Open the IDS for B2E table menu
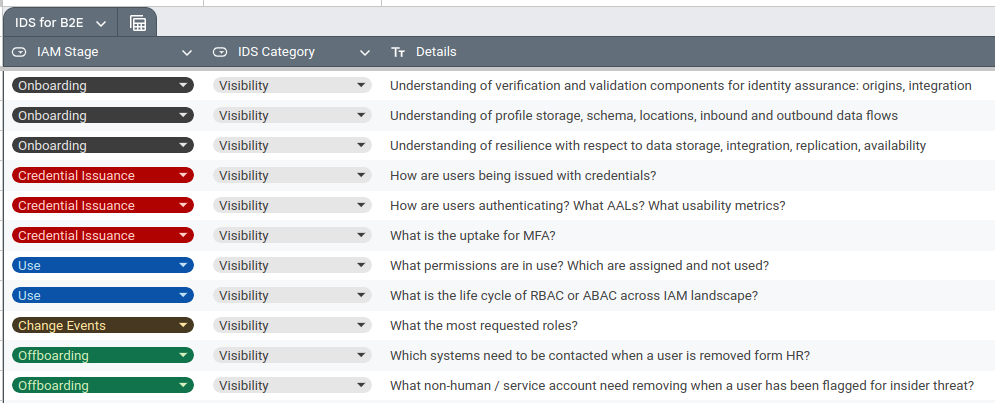The image size is (995, 403). [61, 22]
